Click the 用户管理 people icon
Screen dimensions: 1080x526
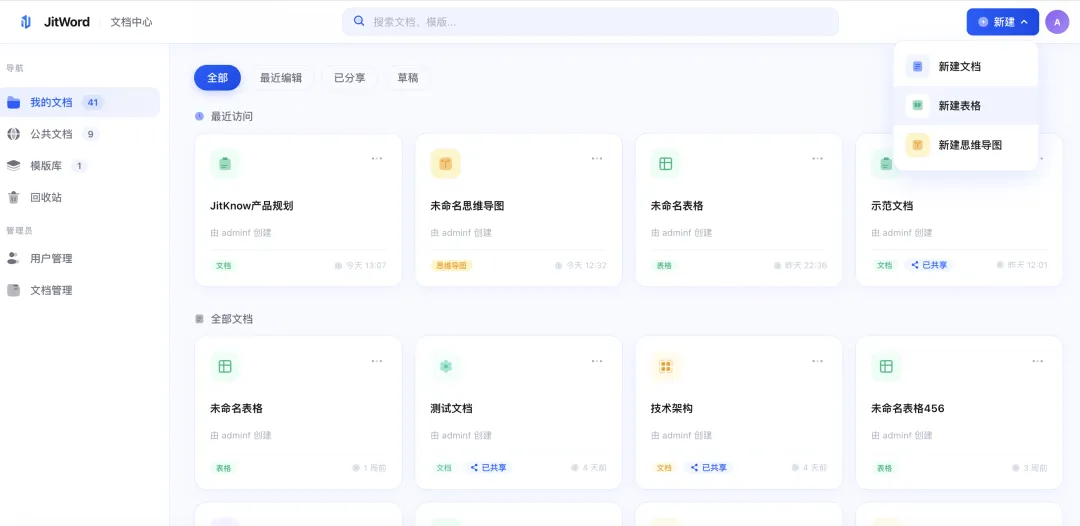(x=14, y=259)
